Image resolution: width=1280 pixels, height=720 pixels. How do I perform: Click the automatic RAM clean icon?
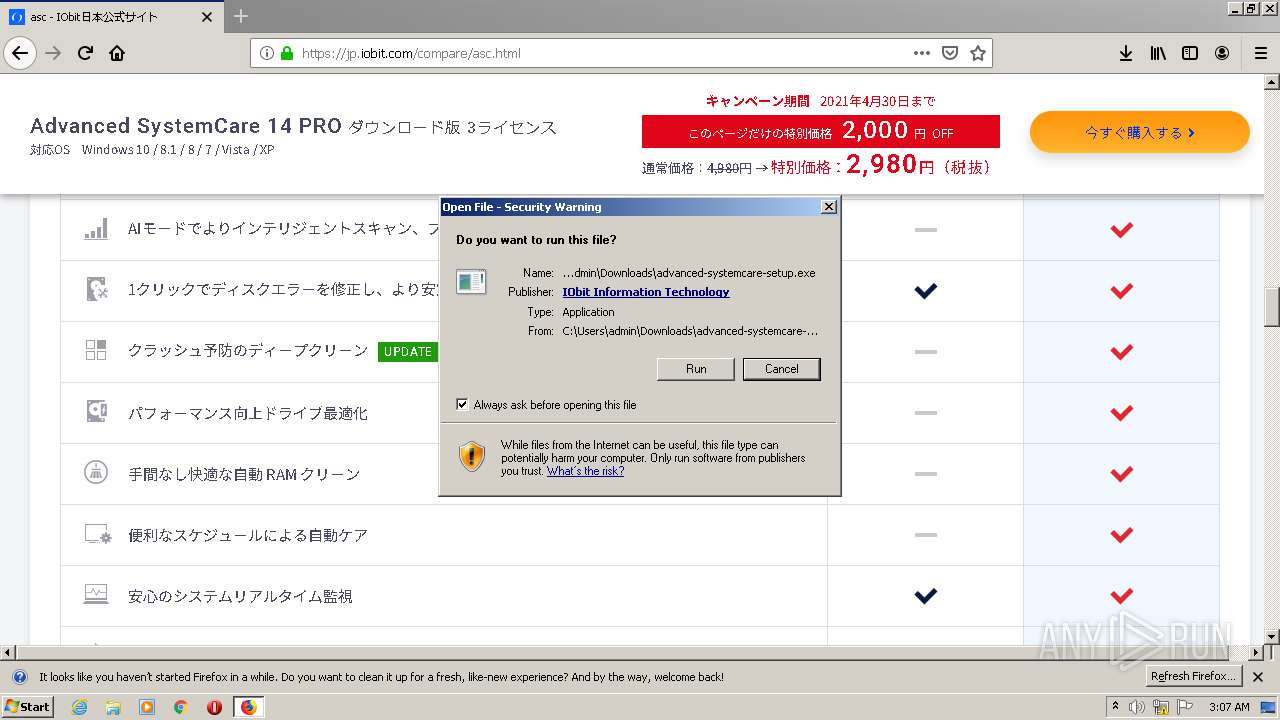pyautogui.click(x=96, y=472)
